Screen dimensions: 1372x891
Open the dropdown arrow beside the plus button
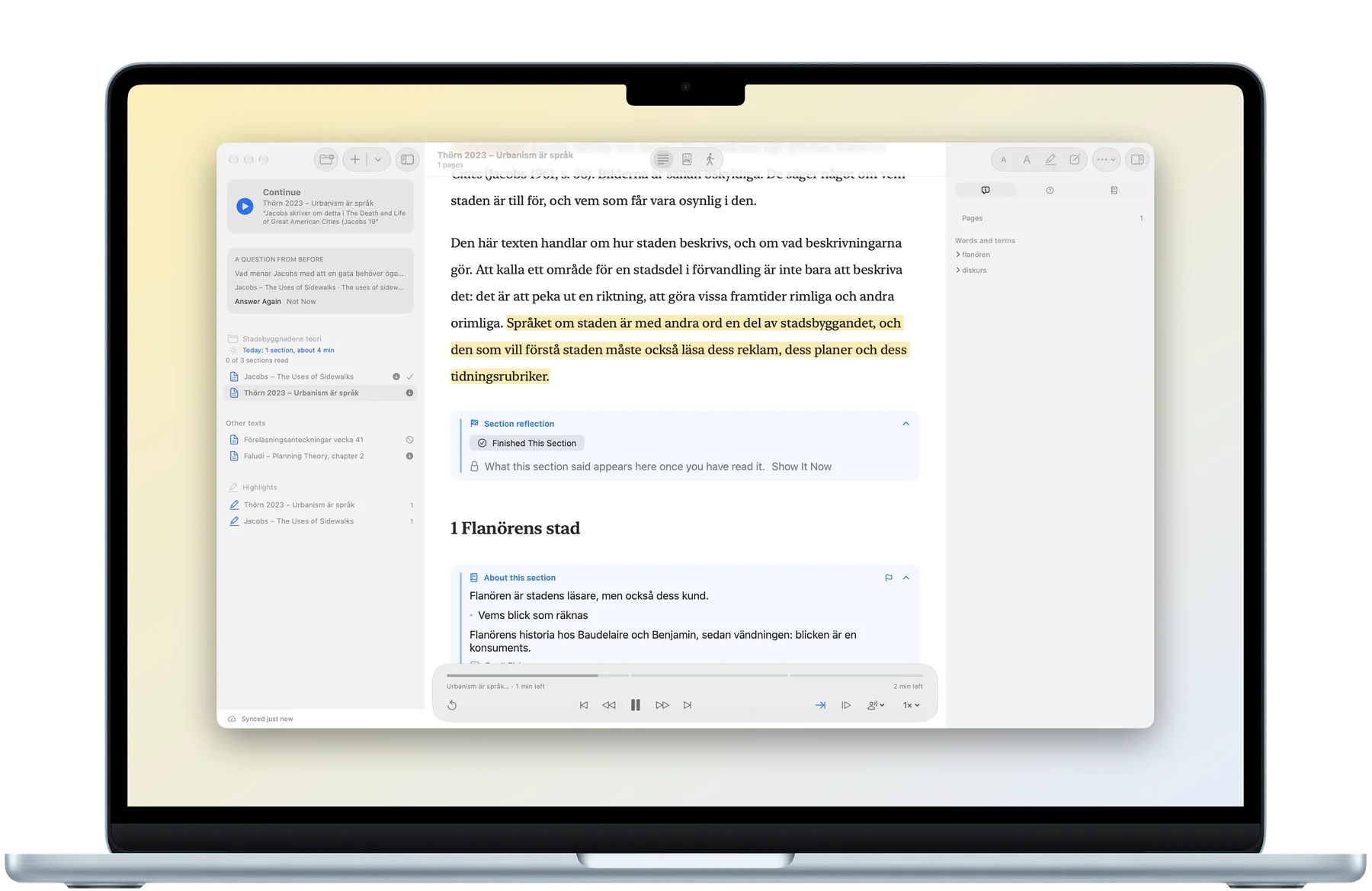(x=378, y=159)
